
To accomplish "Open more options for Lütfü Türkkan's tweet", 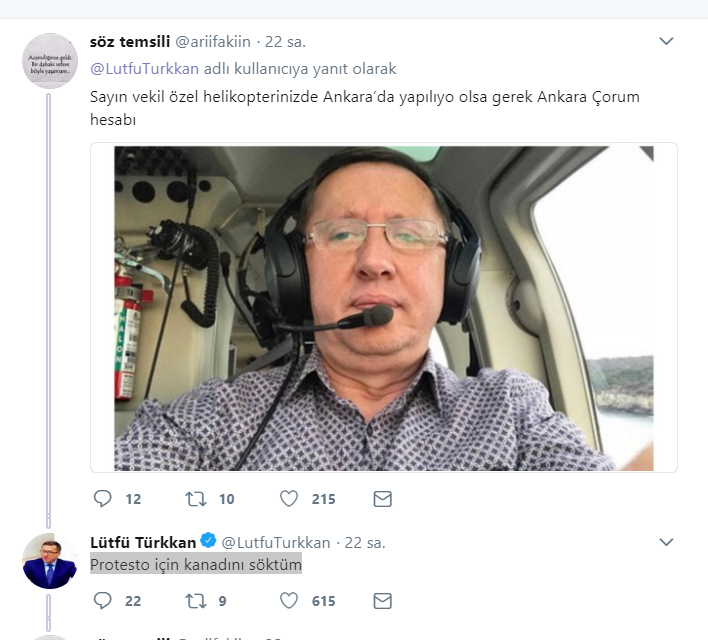I will (667, 542).
